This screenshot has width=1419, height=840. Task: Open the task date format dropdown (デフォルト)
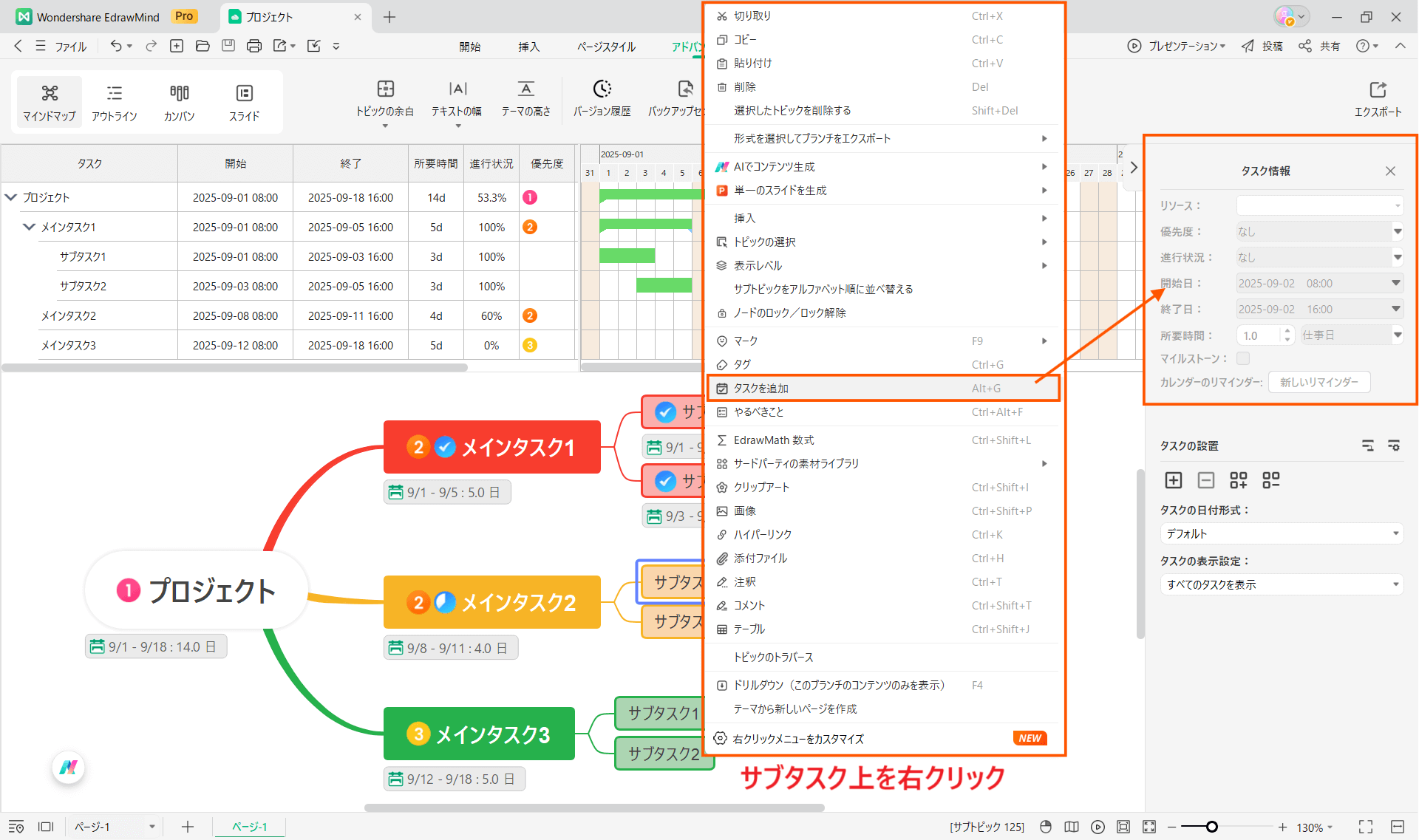1281,533
